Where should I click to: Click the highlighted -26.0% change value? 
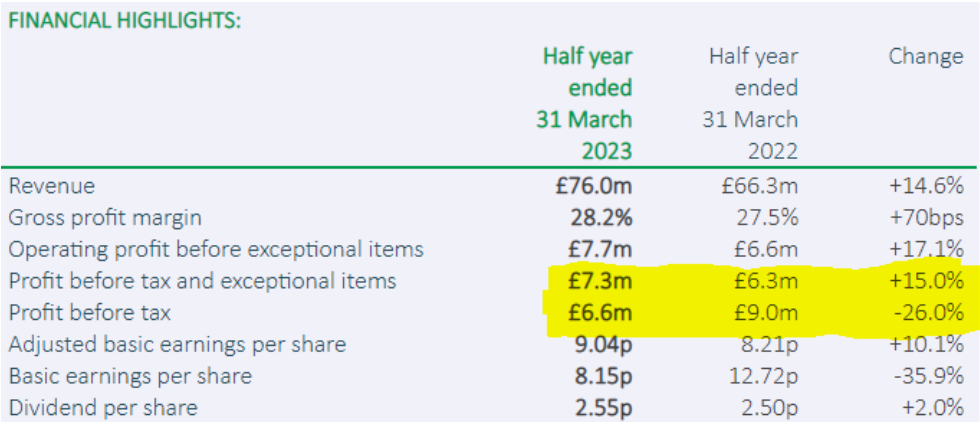point(929,313)
